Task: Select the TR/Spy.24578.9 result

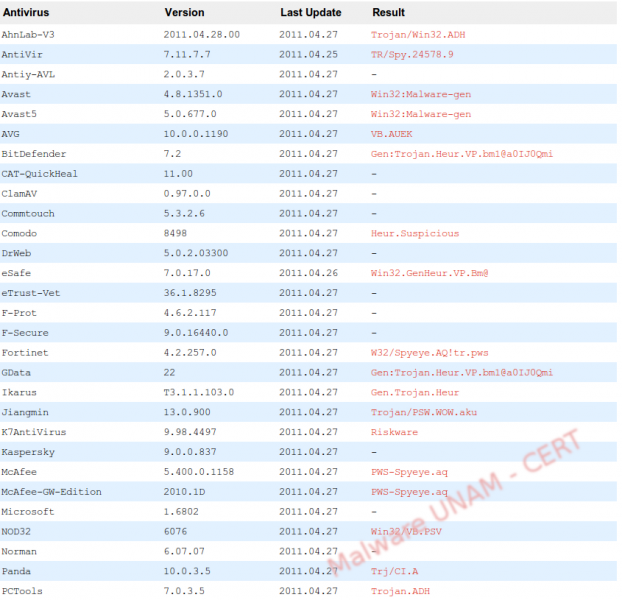Action: (412, 55)
